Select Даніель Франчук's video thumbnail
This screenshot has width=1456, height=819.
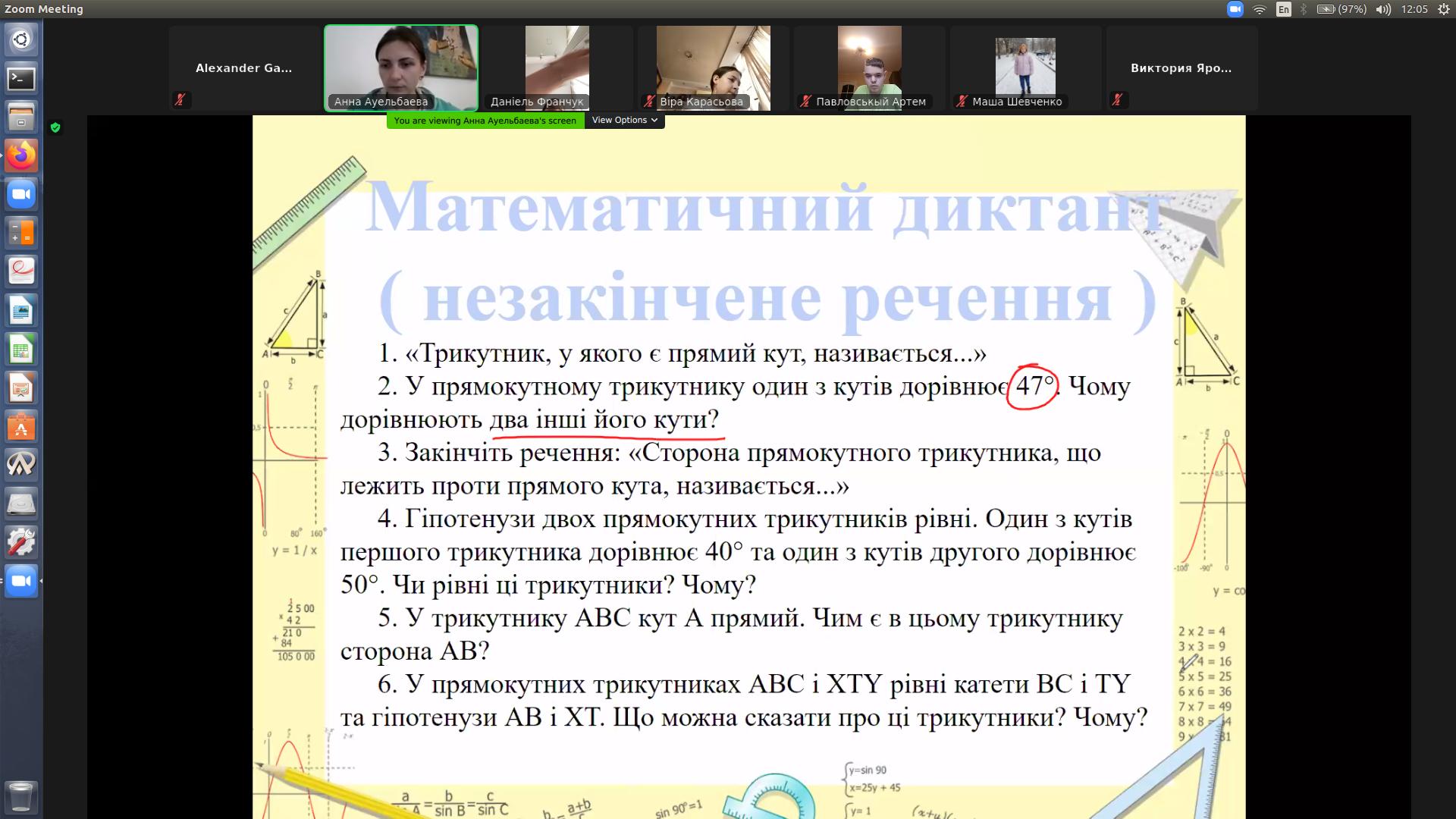click(x=557, y=67)
